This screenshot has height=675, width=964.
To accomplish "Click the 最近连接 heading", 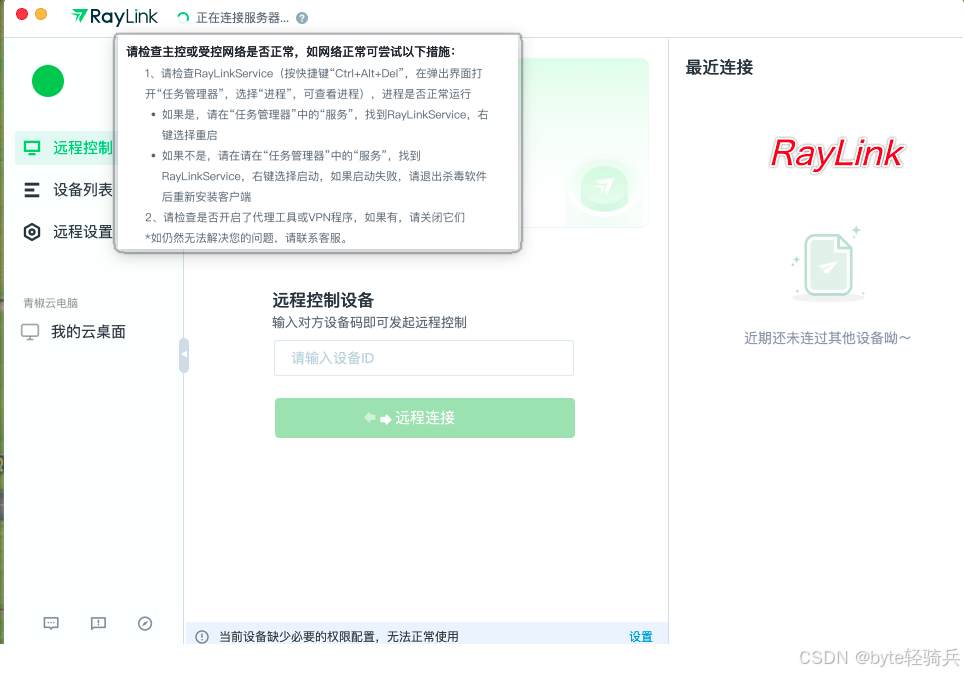I will tap(719, 67).
